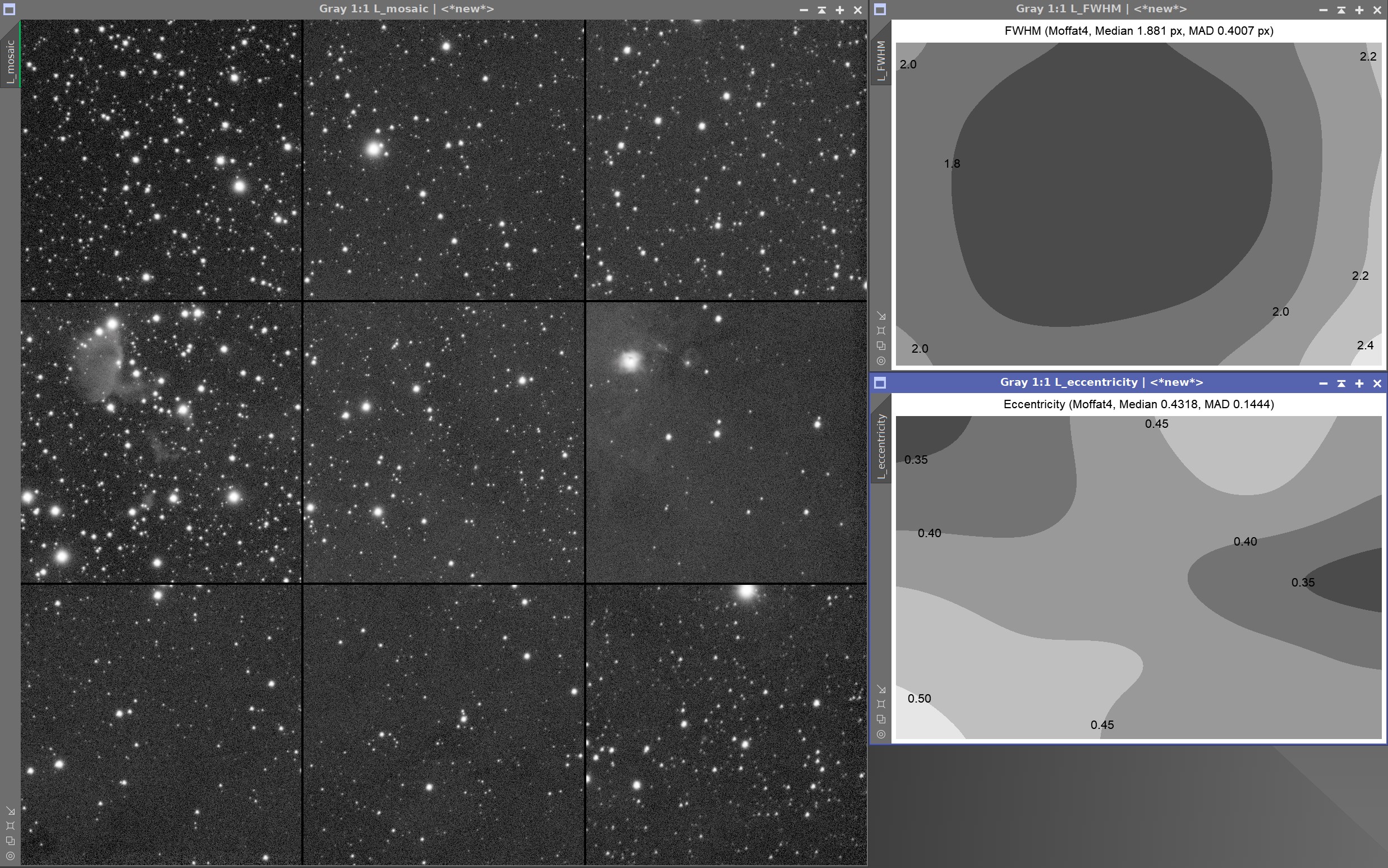Viewport: 1388px width, 868px height.
Task: Minimize the L_FWHM window
Action: 1323,10
